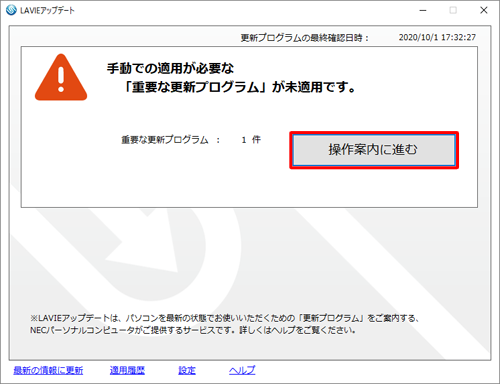This screenshot has height=384, width=500.
Task: Open the ヘルプ link
Action: pyautogui.click(x=242, y=370)
